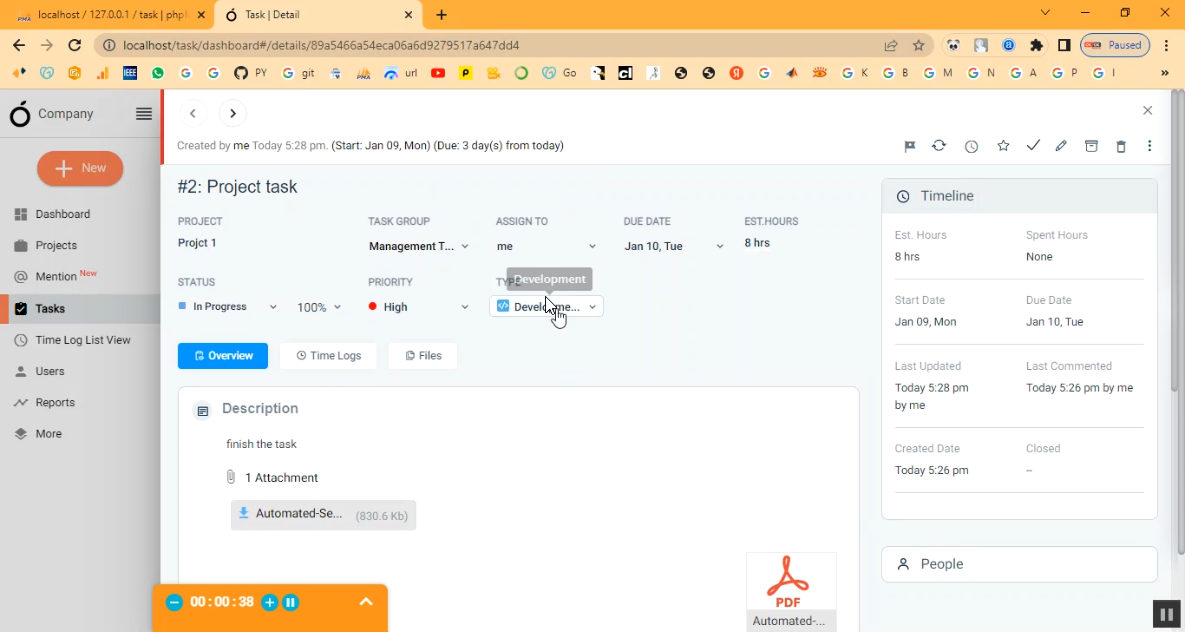Toggle the sidebar hamburger menu
This screenshot has height=632, width=1185.
[x=144, y=114]
